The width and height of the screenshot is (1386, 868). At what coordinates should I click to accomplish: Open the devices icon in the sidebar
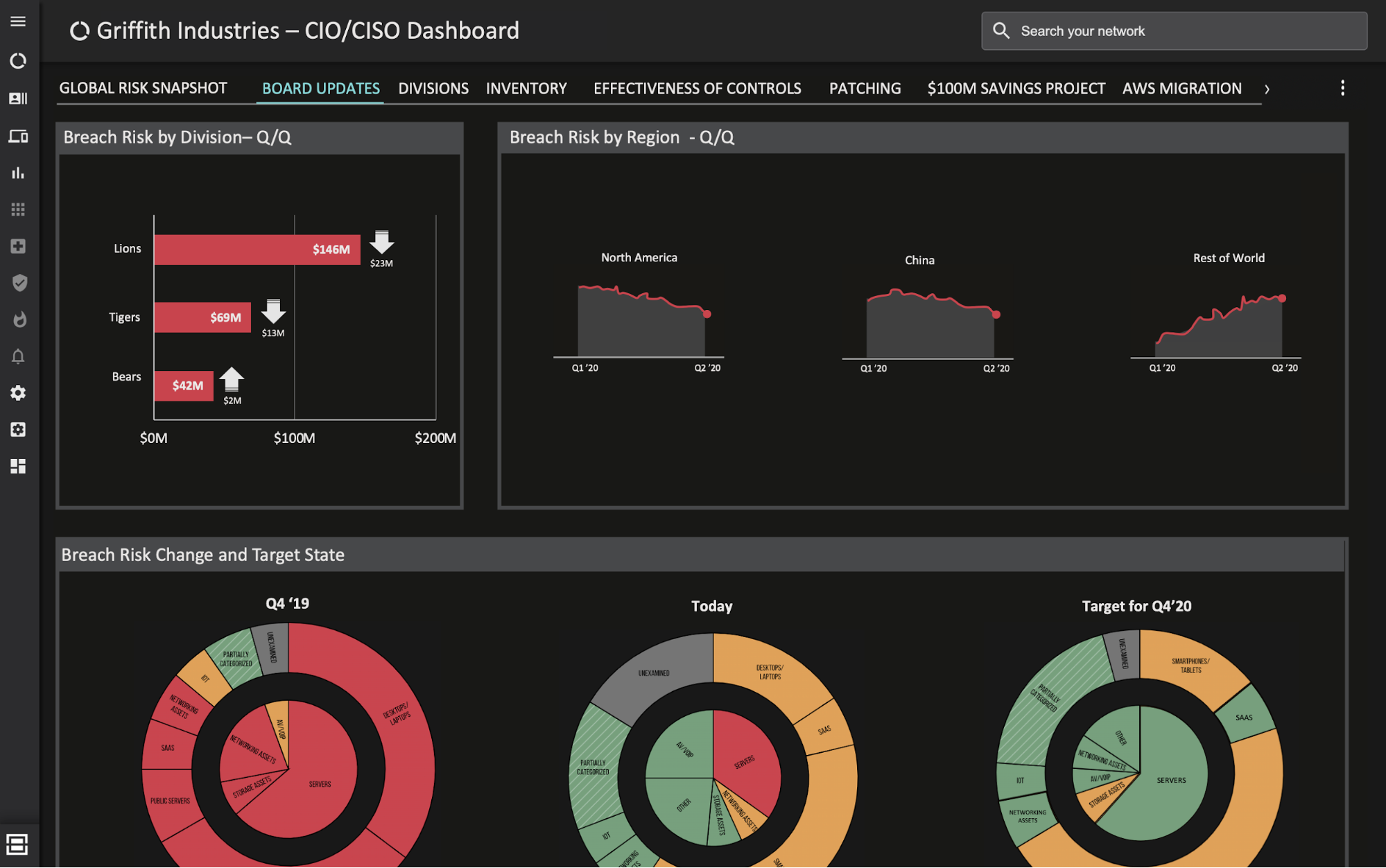pyautogui.click(x=18, y=136)
